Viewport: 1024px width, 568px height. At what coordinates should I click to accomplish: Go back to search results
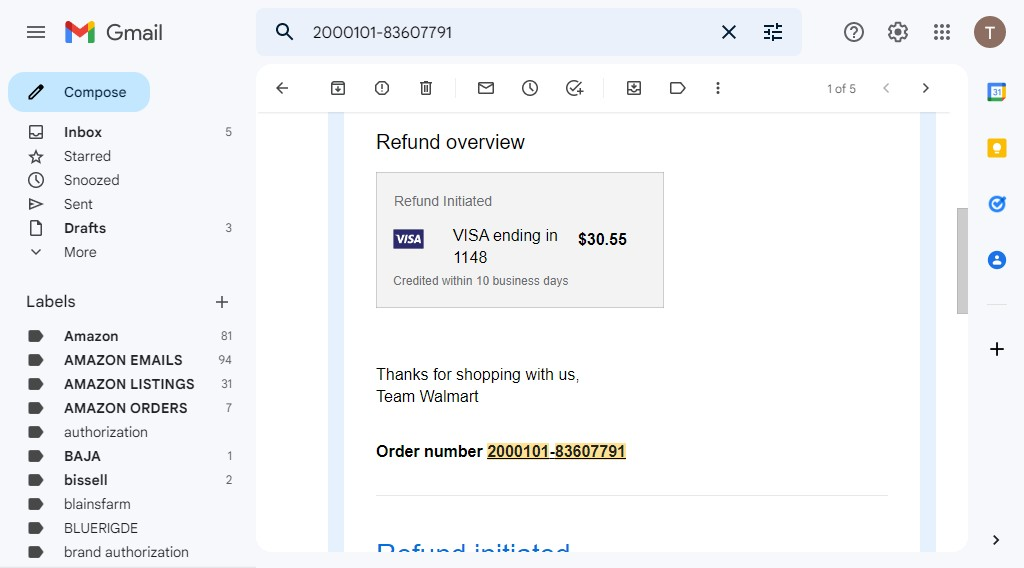282,88
